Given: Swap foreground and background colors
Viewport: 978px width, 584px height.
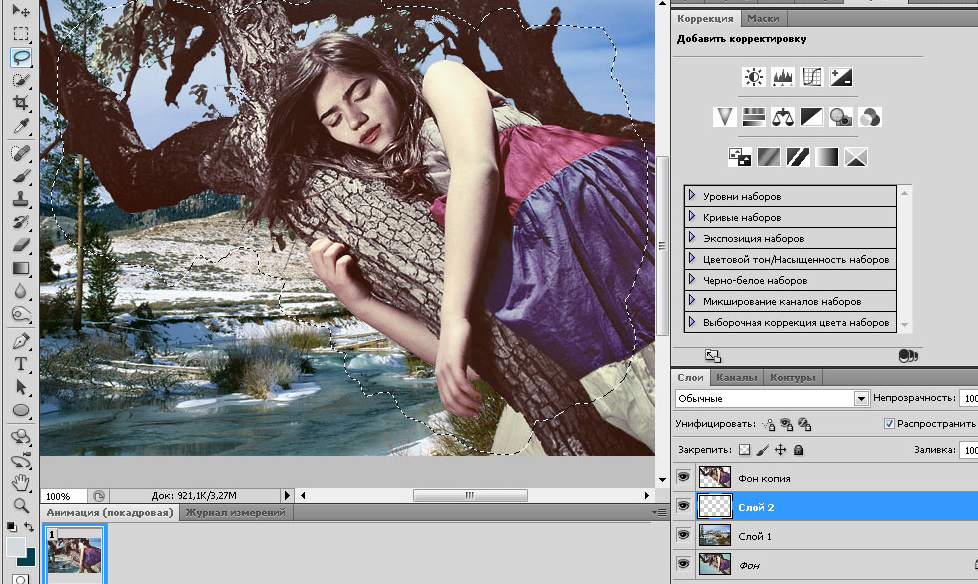Looking at the screenshot, I should coord(29,527).
